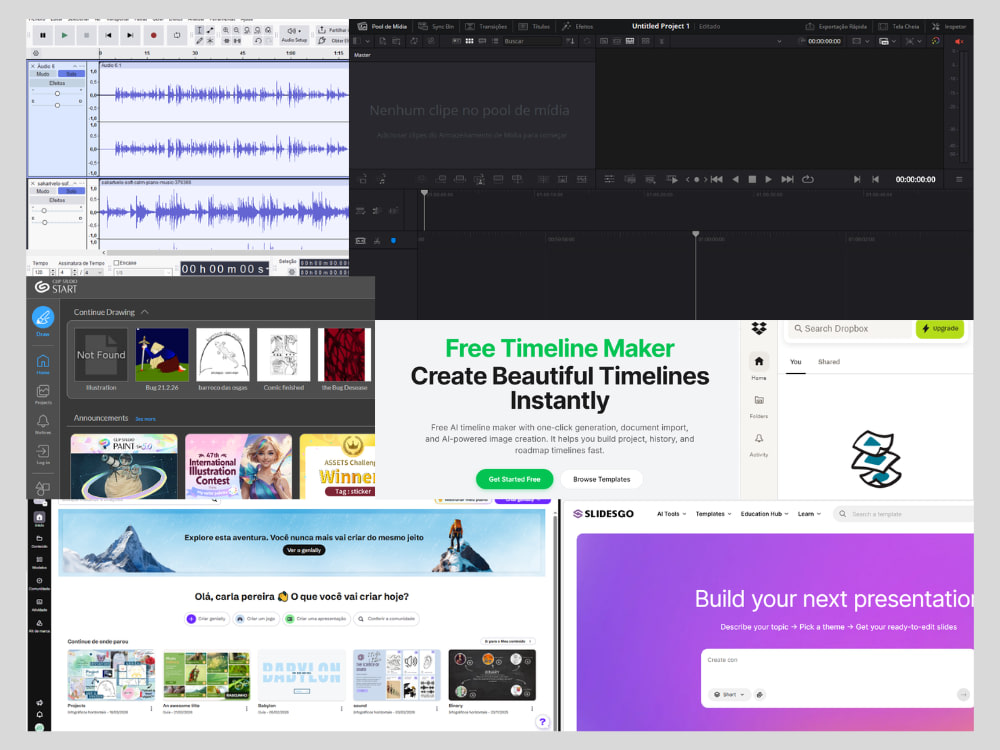This screenshot has width=1000, height=750.
Task: Click Audacity's Zoom In magnifier
Action: click(226, 30)
